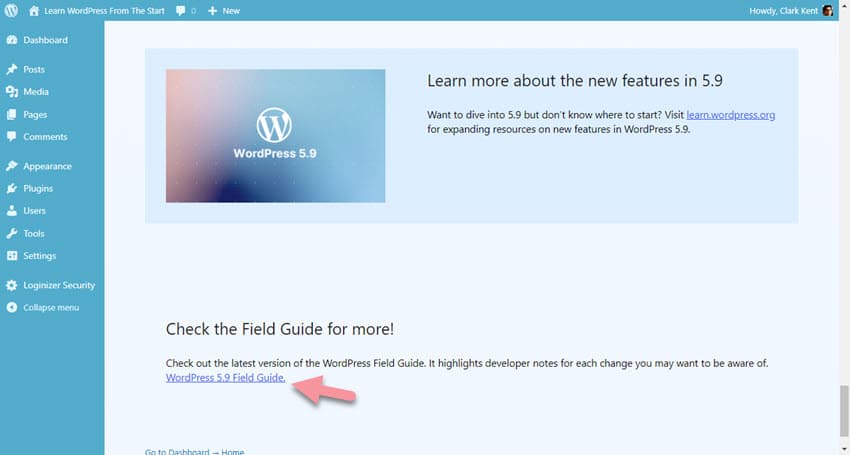Follow the learn.wordpress.org link
Screen dimensions: 850x455
[731, 114]
